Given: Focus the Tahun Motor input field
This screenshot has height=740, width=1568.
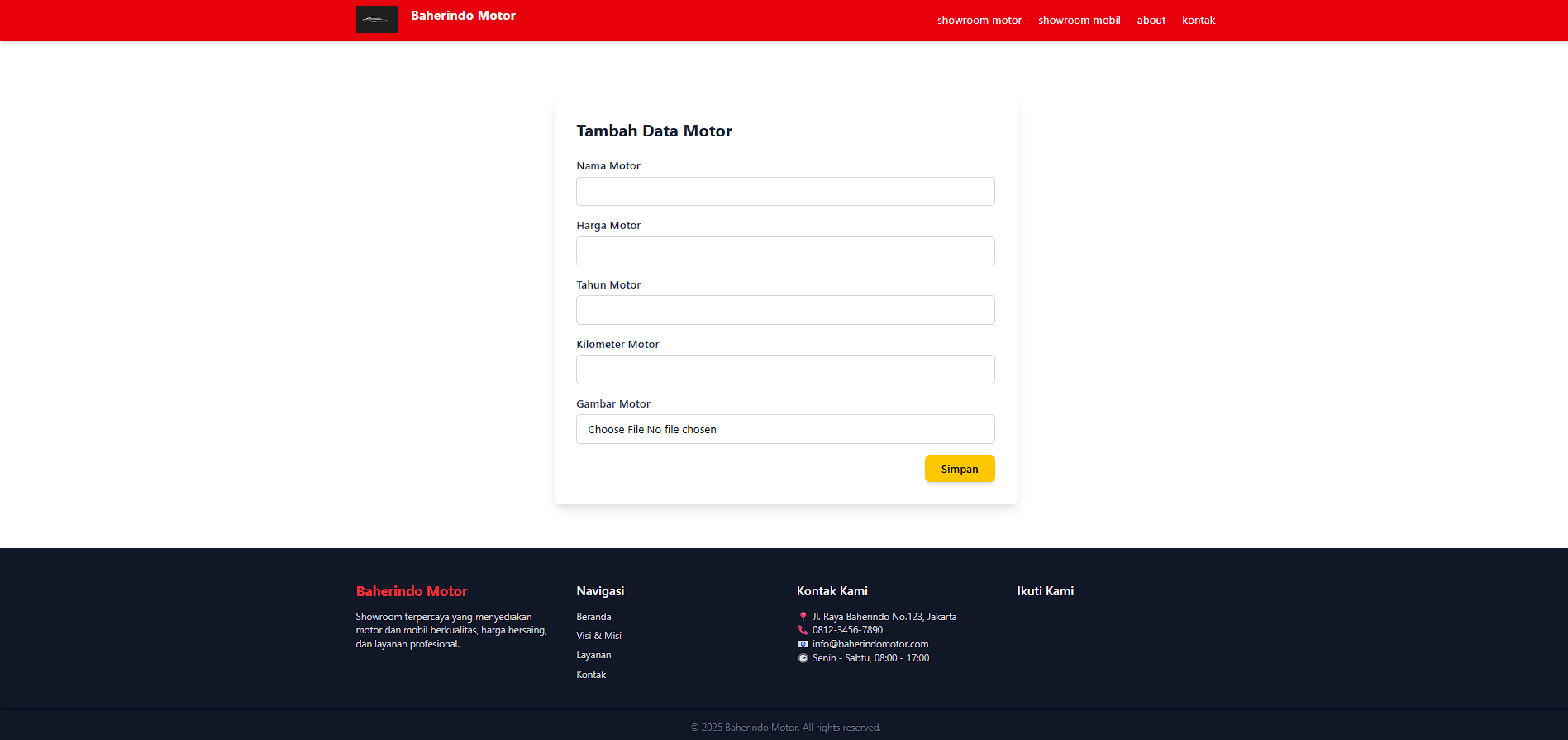Looking at the screenshot, I should coord(785,310).
